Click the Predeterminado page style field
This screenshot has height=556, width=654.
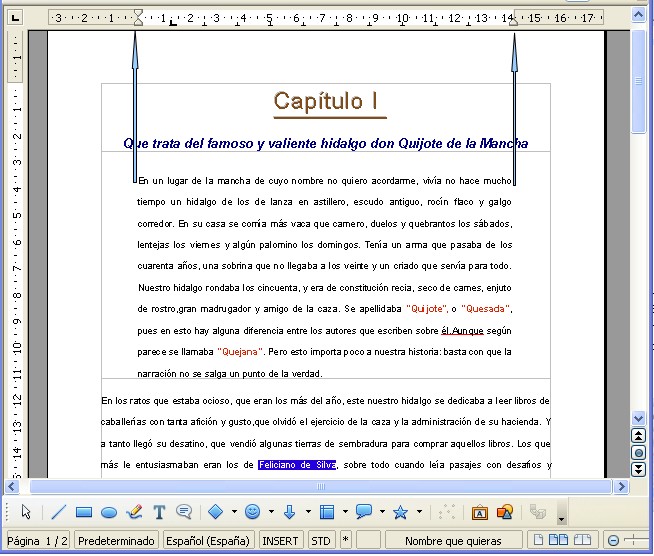[116, 541]
